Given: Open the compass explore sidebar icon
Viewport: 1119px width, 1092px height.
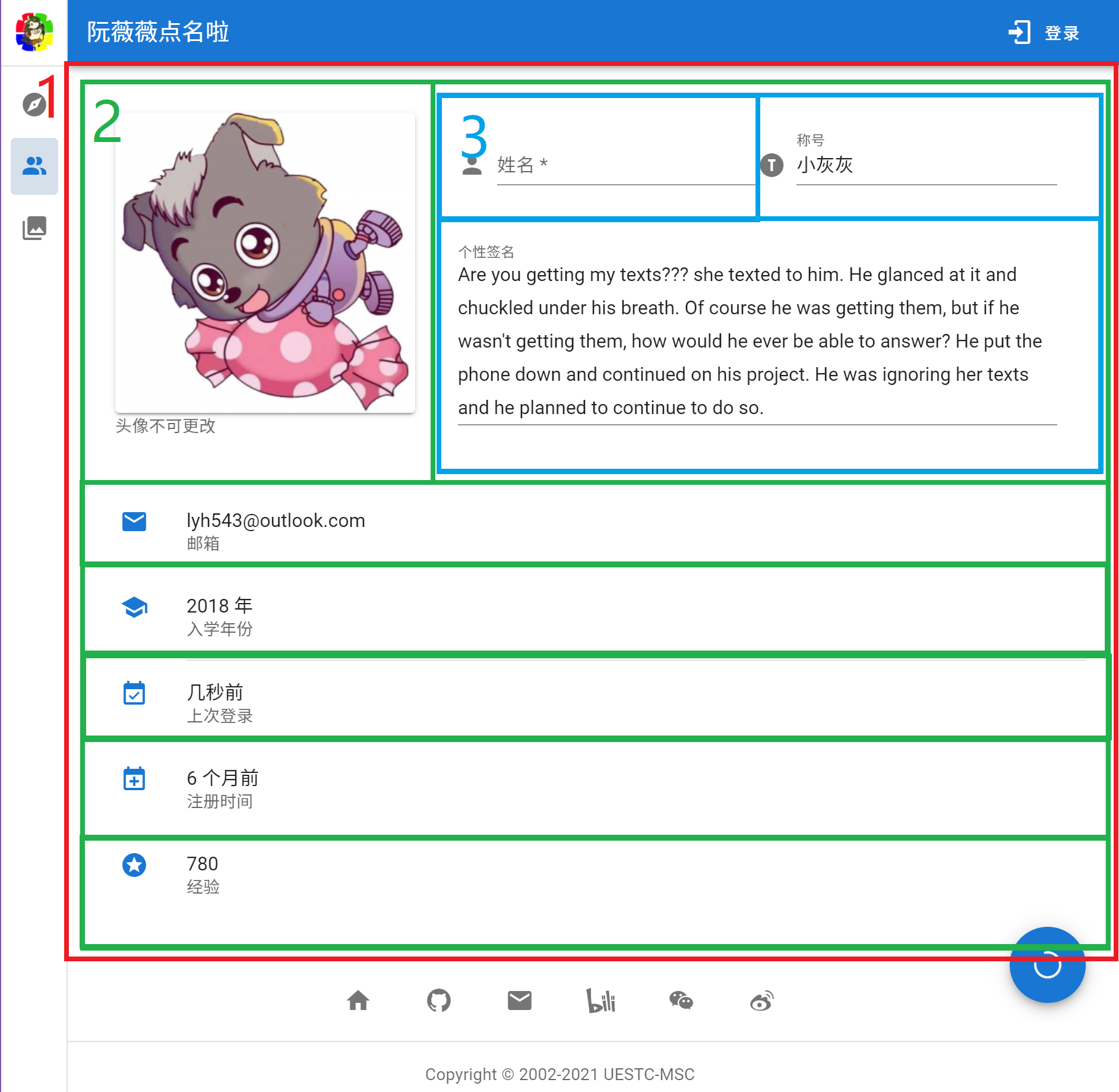Looking at the screenshot, I should tap(34, 105).
